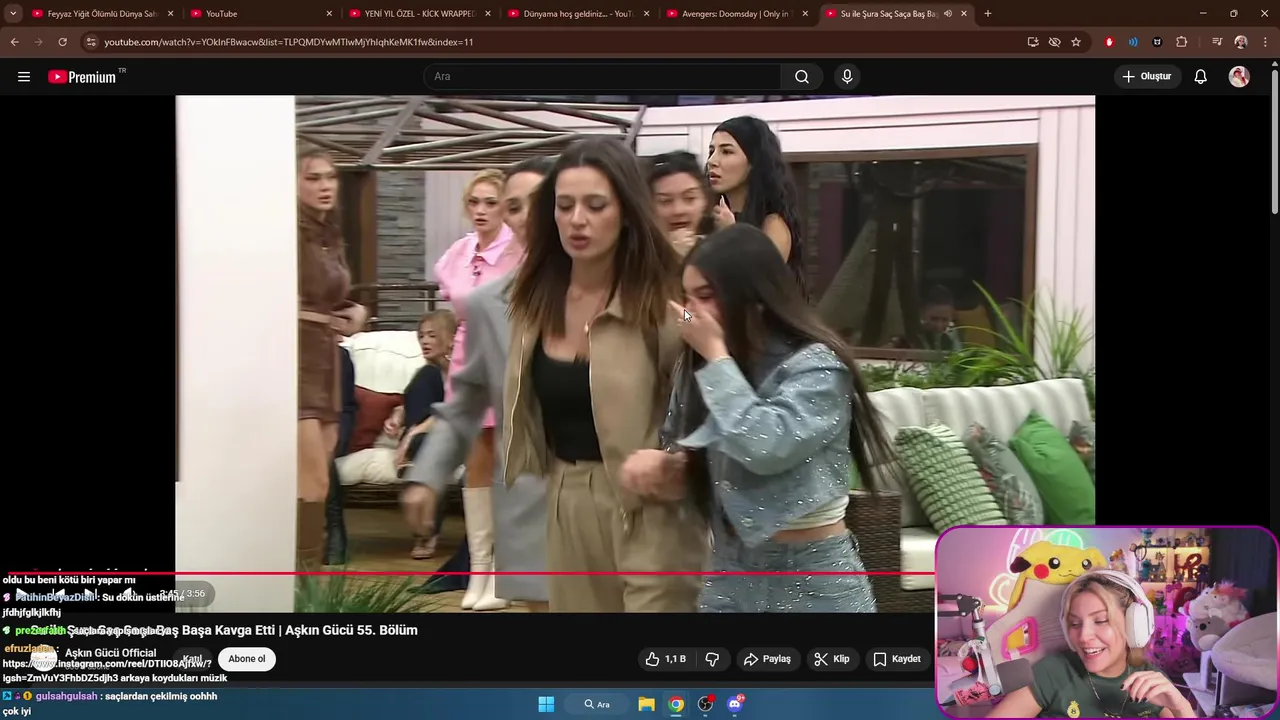The width and height of the screenshot is (1280, 720).
Task: Close the Feyyaz Yiğit tab
Action: 170,14
